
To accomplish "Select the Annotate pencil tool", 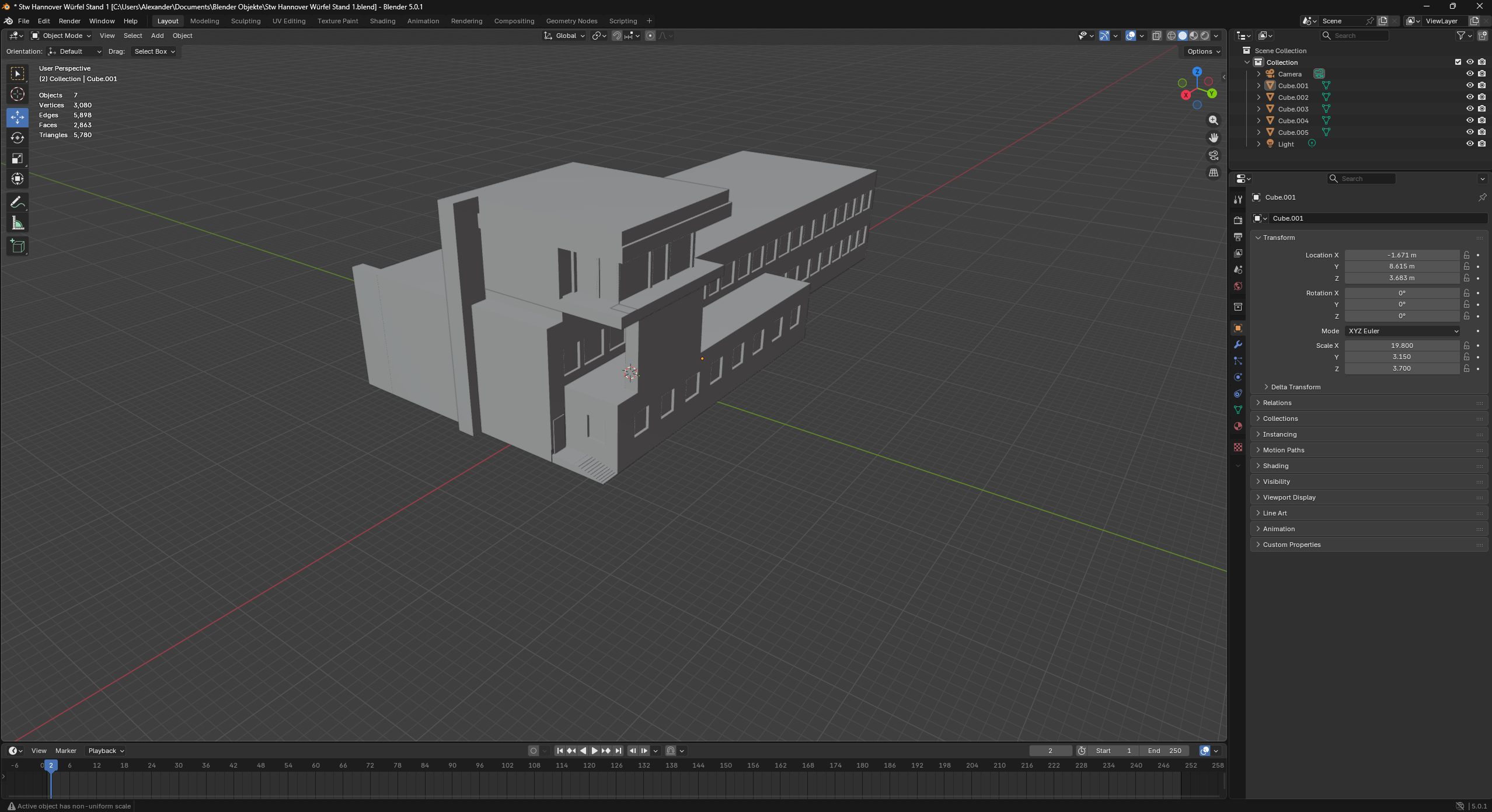I will (18, 203).
